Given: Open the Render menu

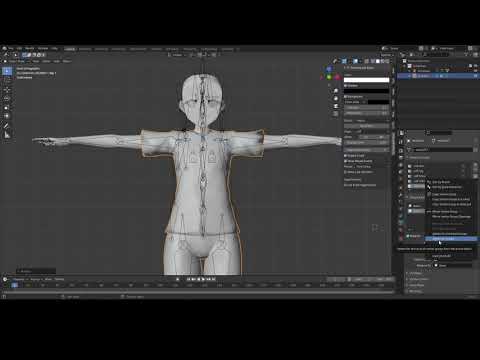Looking at the screenshot, I should pyautogui.click(x=30, y=49).
